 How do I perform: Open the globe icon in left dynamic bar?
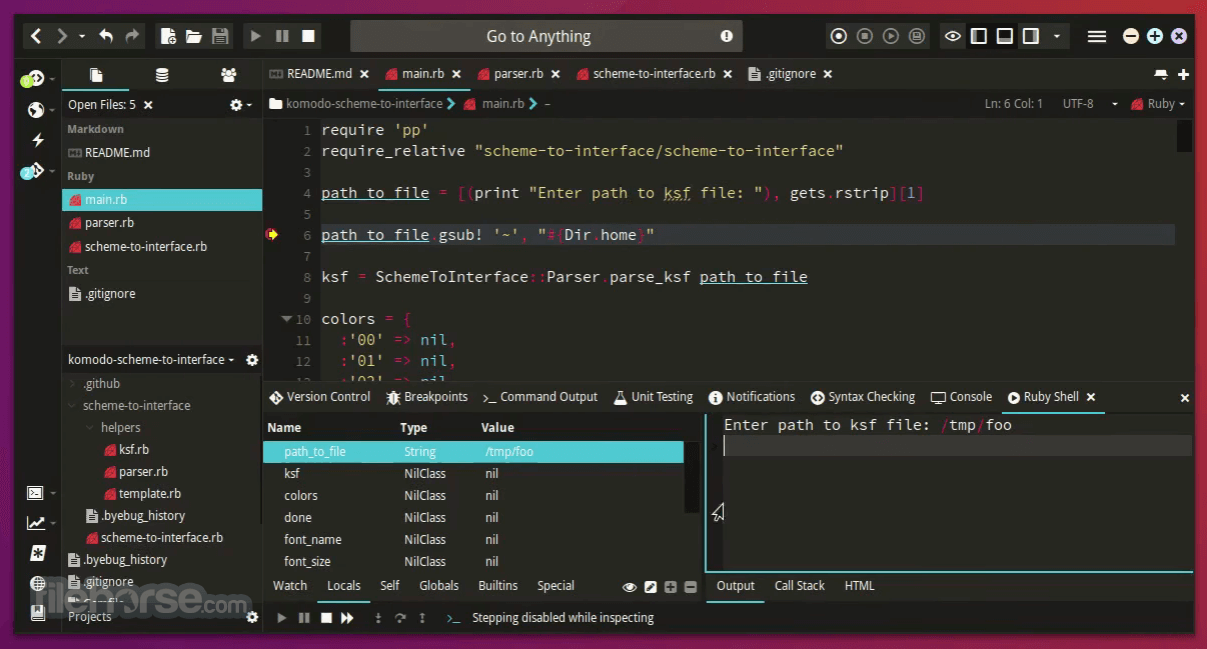37,110
